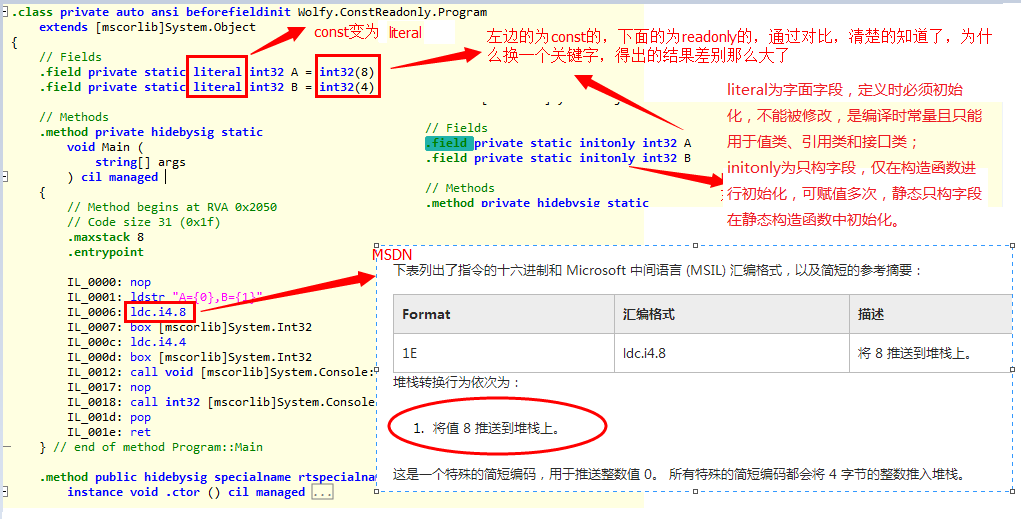Screen dimensions: 1021x519
Task: Click the 'pop' opcode at IL_001d
Action: coord(141,417)
